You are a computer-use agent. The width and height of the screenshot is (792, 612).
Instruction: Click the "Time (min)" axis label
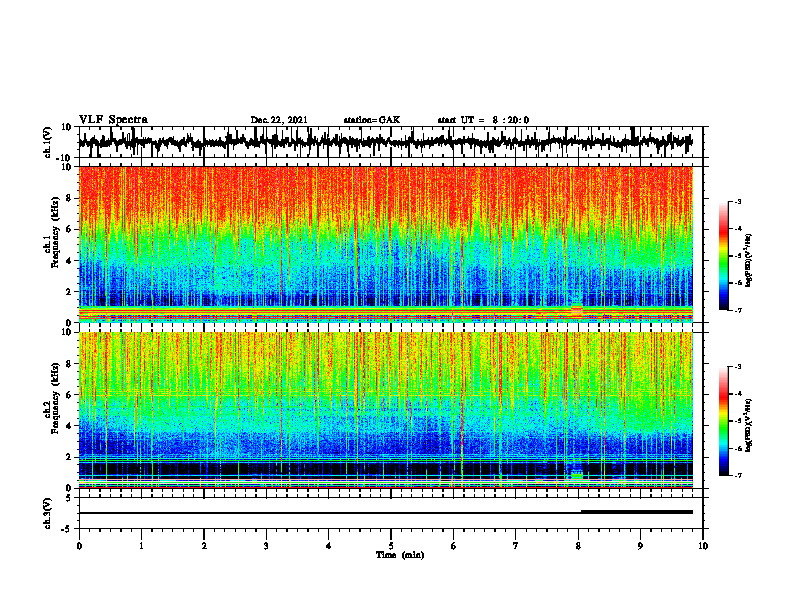coord(400,555)
